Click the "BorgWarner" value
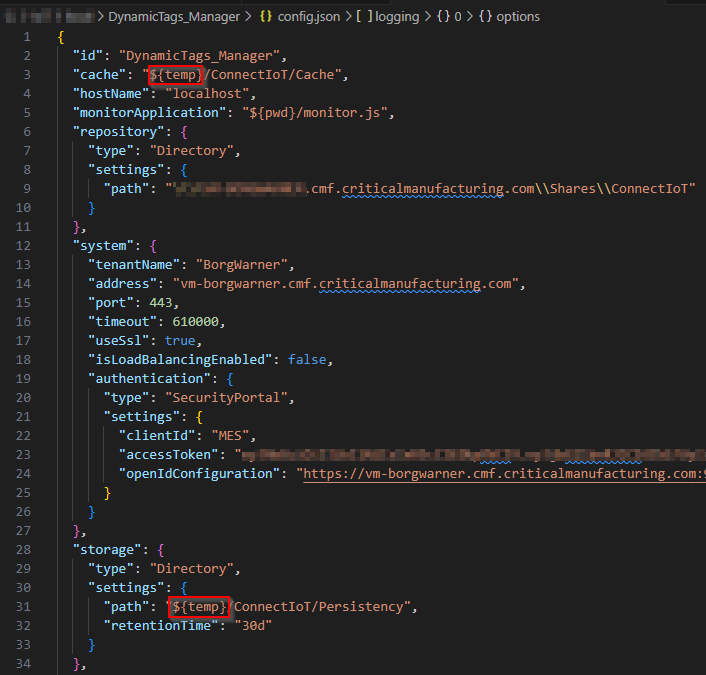 [x=241, y=264]
